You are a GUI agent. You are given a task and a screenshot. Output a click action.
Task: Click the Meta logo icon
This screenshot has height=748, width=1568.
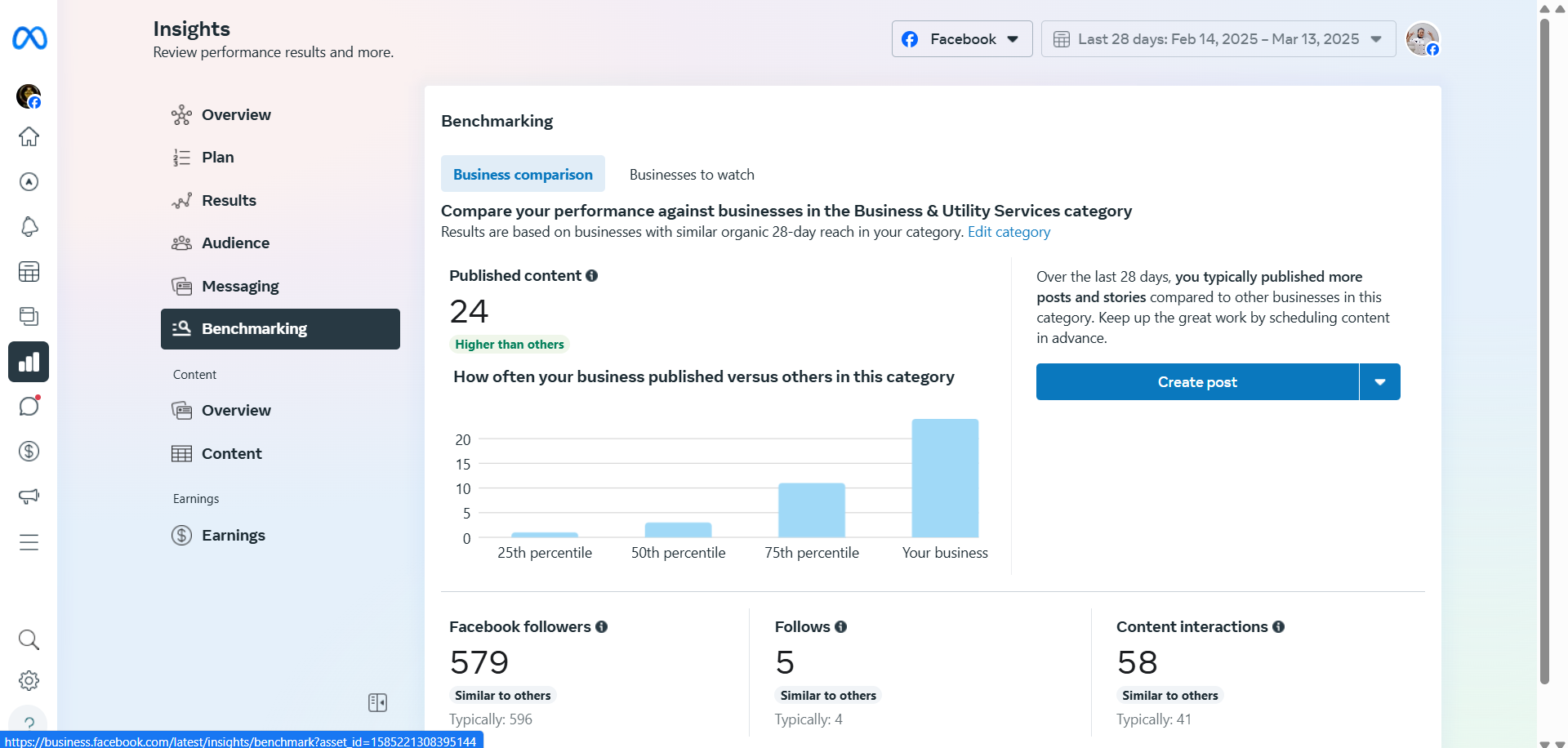(29, 38)
